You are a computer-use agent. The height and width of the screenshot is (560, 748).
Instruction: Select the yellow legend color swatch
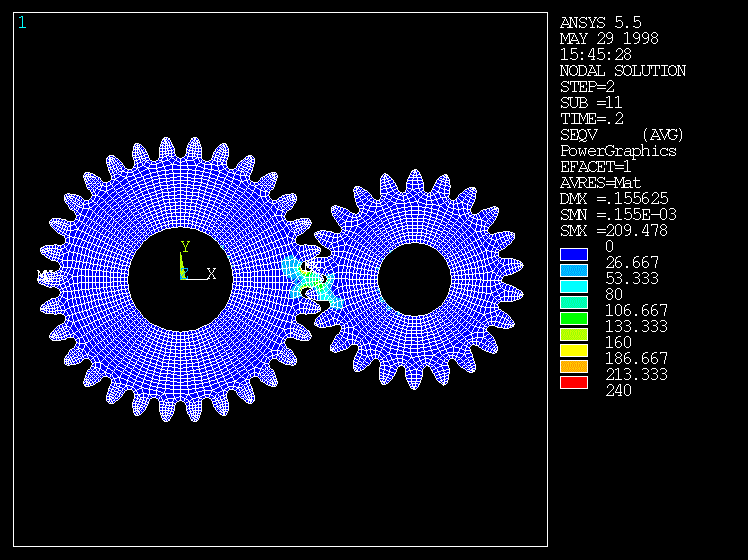click(x=573, y=350)
